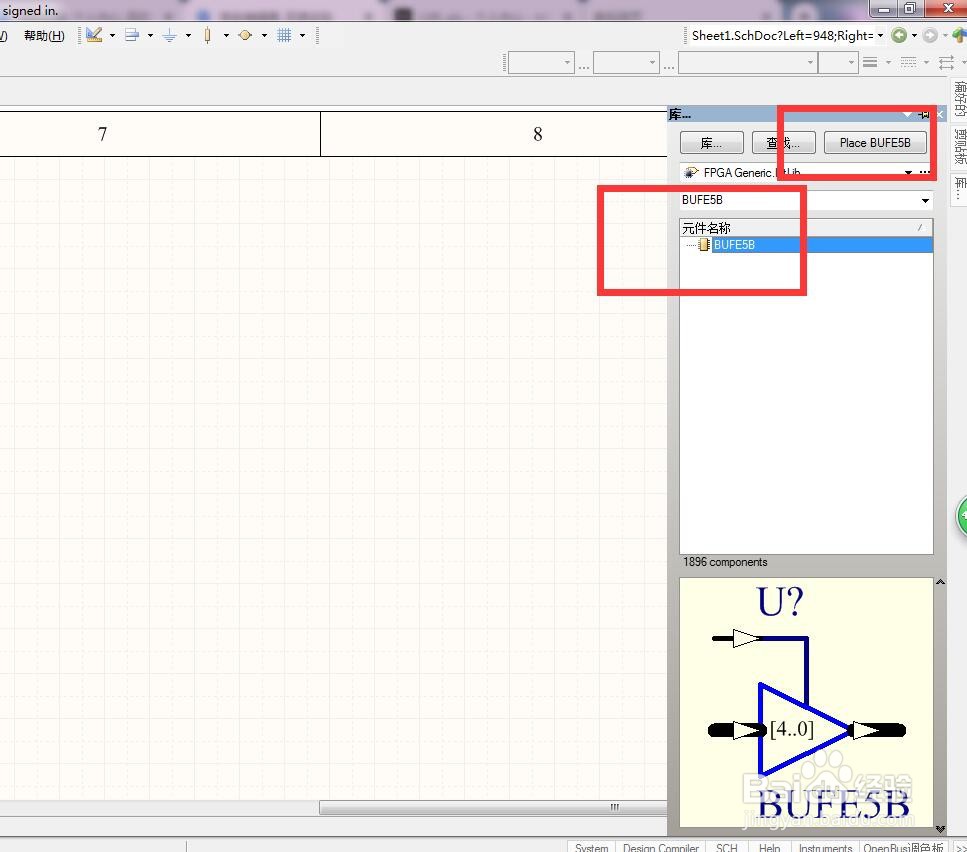Expand the digital devices dropdown arrow
Image resolution: width=967 pixels, height=852 pixels.
226,36
